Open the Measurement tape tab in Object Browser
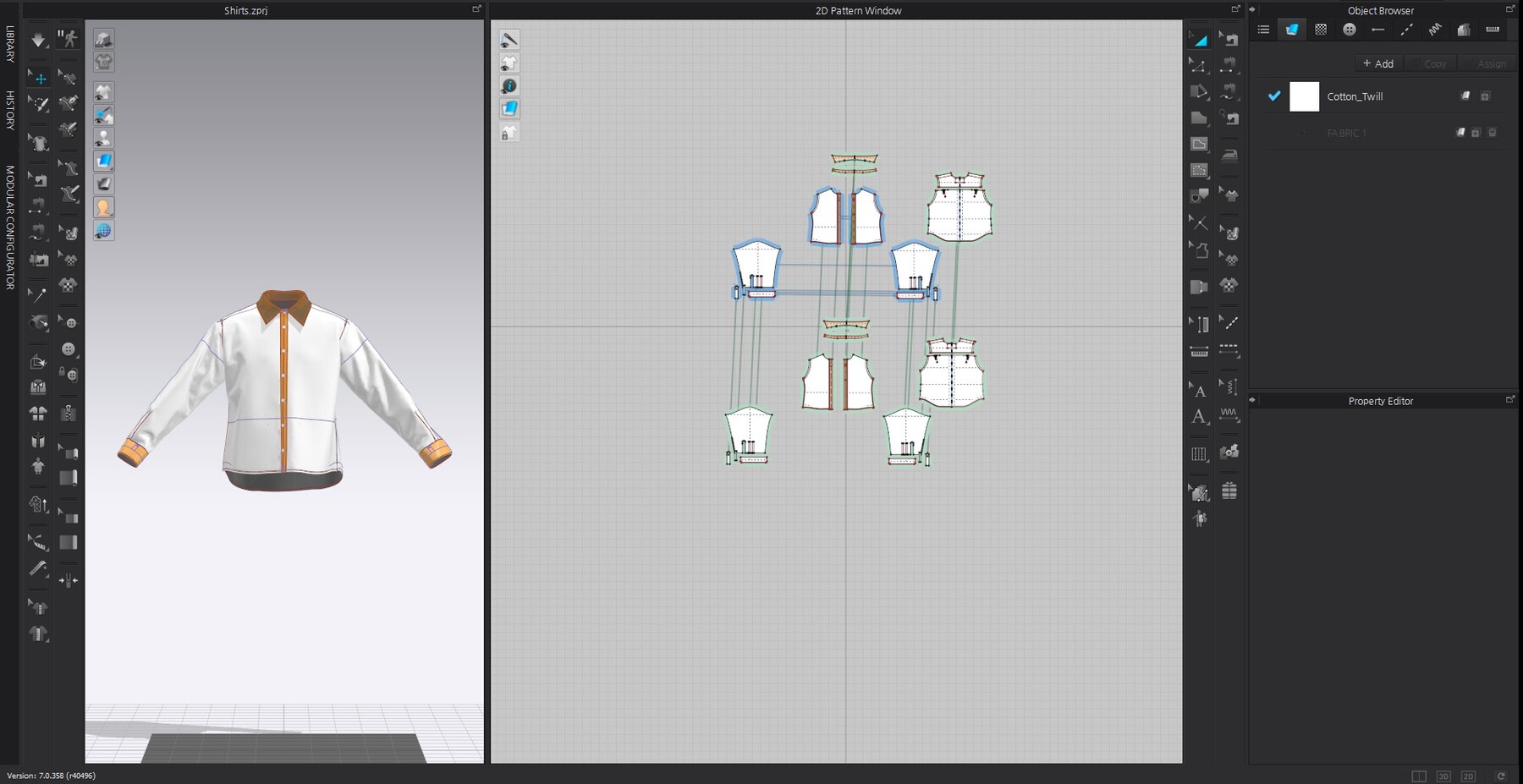Viewport: 1523px width, 784px height. [x=1494, y=29]
